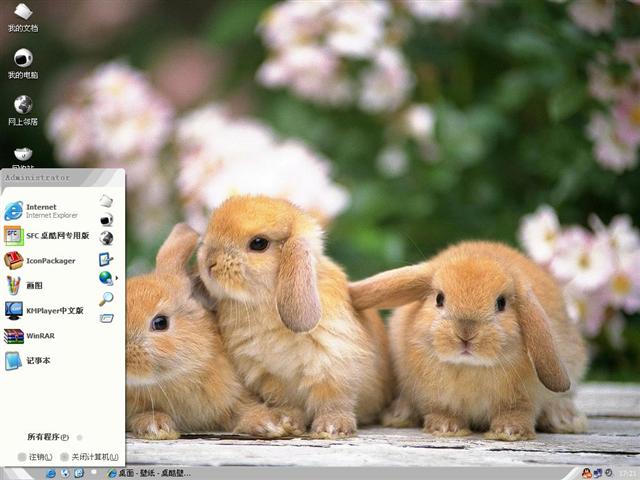Select the recycle bin desktop icon
The image size is (640, 480).
click(23, 158)
